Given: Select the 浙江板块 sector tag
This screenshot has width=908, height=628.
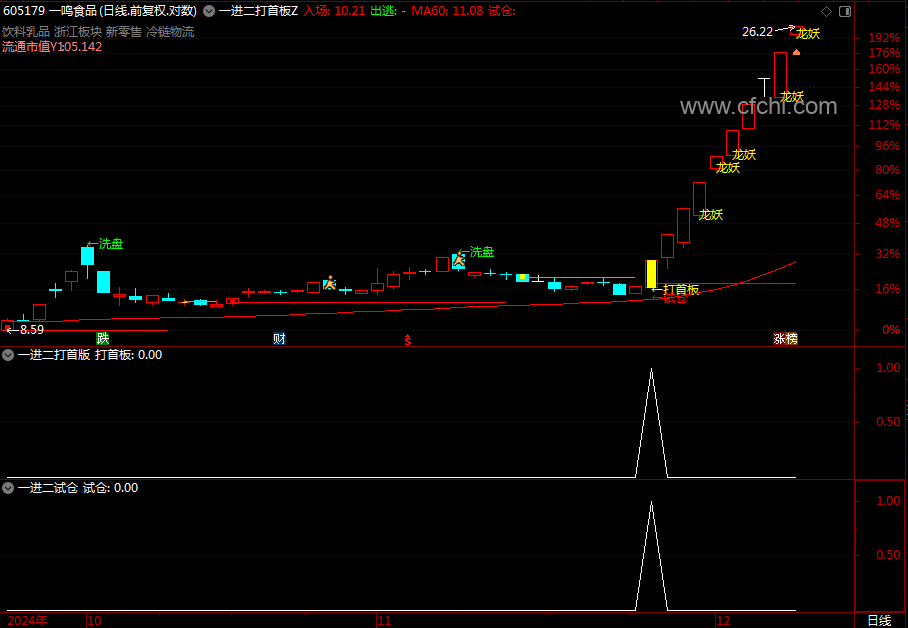Looking at the screenshot, I should pyautogui.click(x=78, y=32).
